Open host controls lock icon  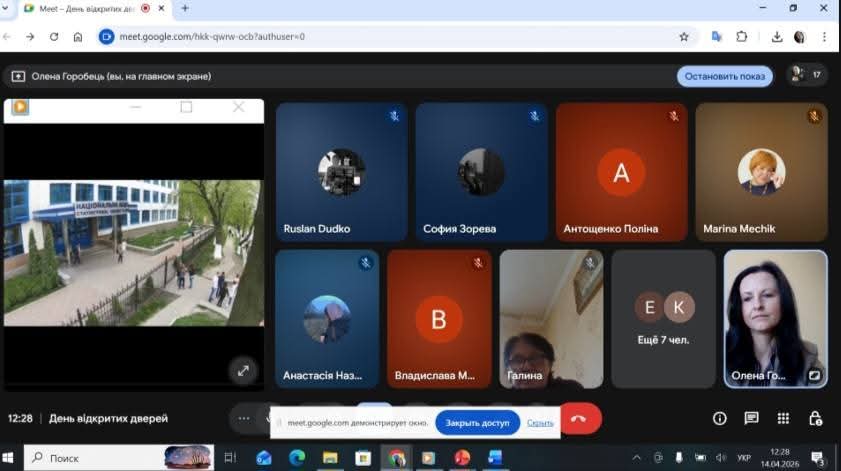click(x=815, y=418)
